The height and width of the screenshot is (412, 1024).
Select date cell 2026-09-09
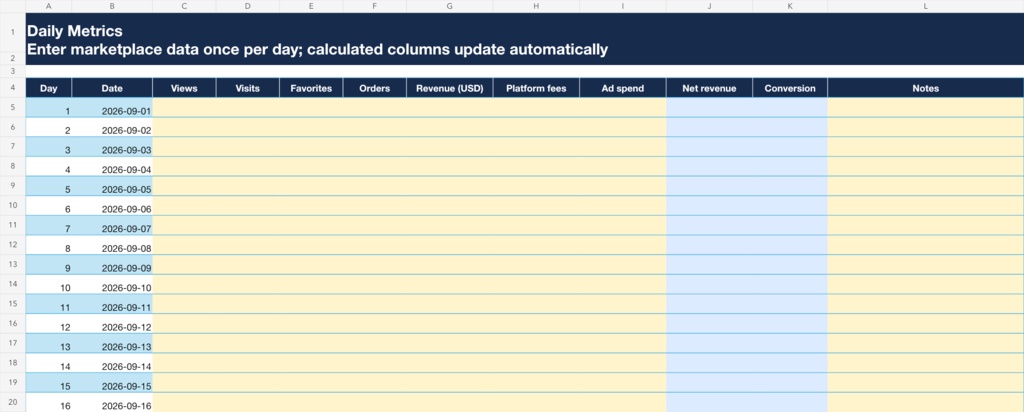click(112, 264)
